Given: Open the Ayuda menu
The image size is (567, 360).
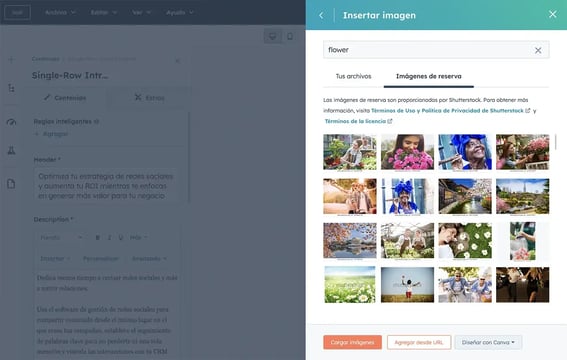Looking at the screenshot, I should (179, 12).
